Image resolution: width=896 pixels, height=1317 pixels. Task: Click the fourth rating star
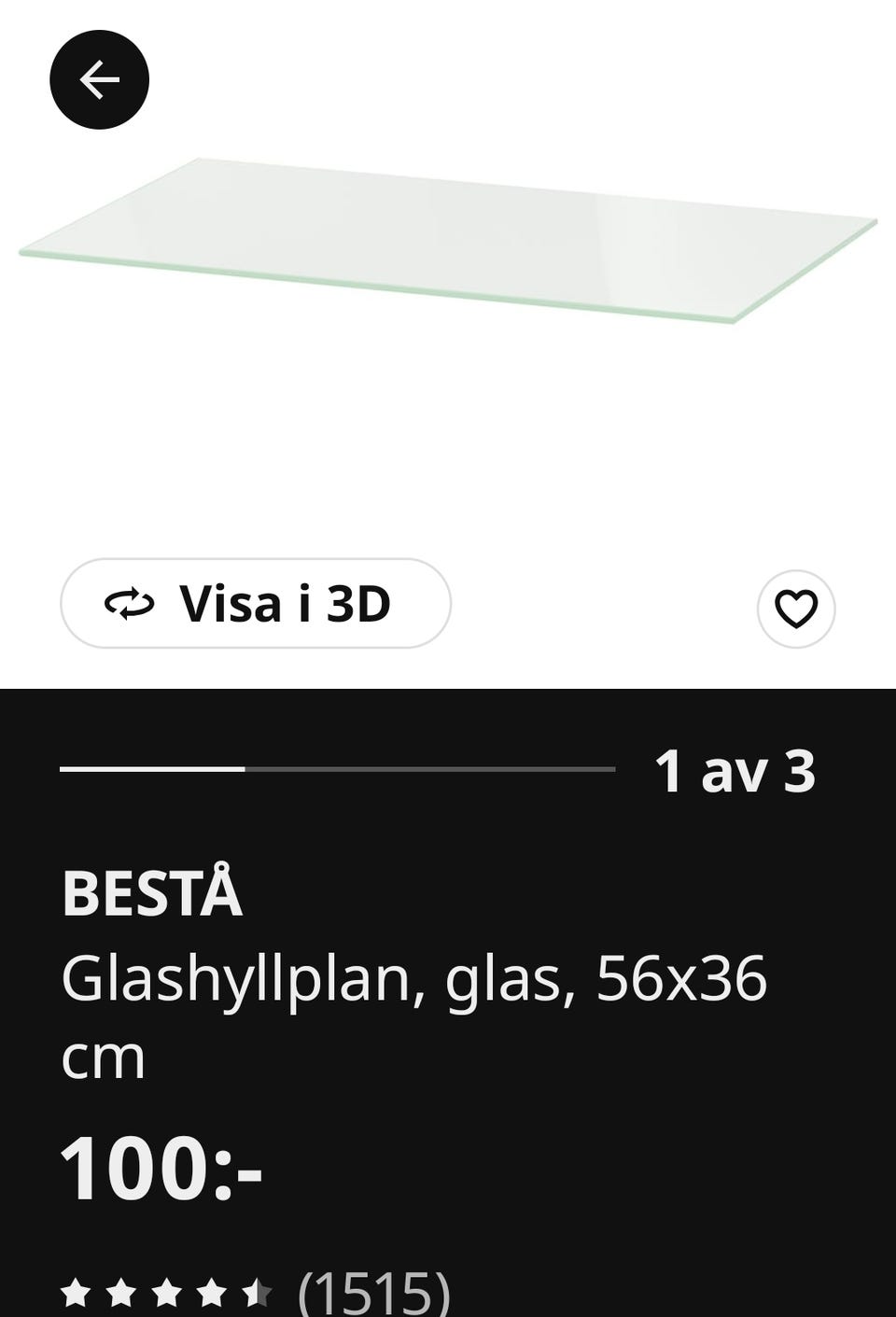click(x=211, y=1294)
